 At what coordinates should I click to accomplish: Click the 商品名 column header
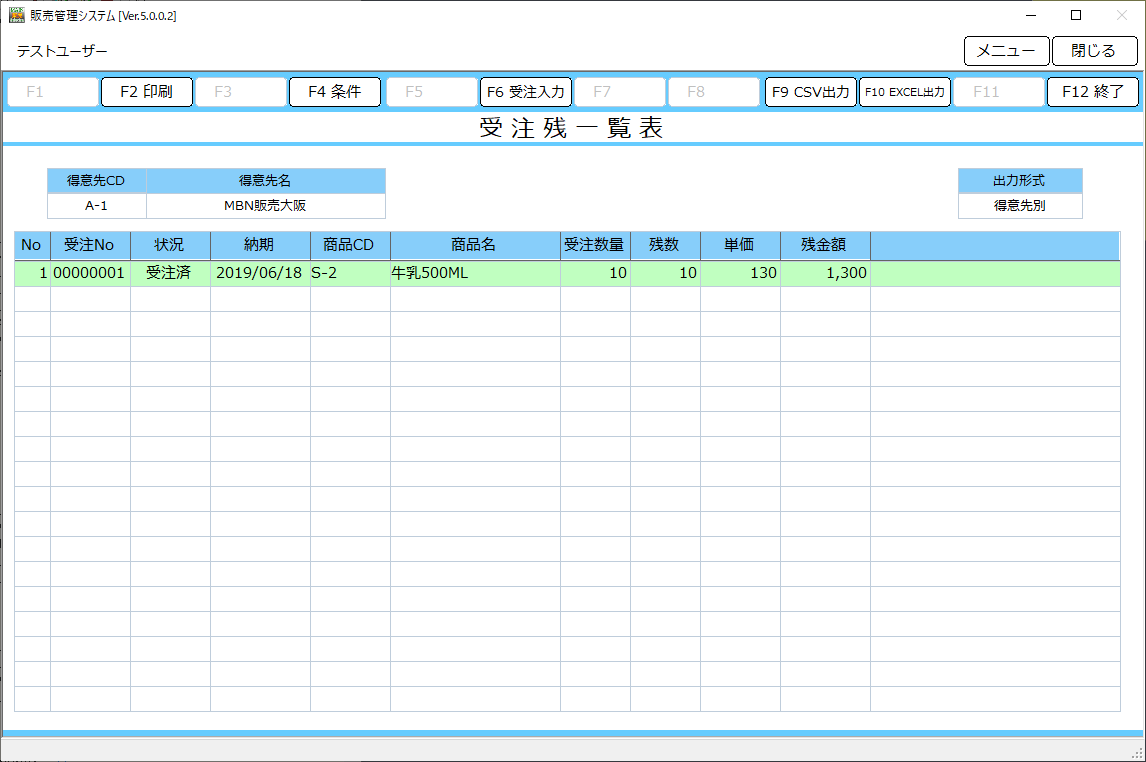(x=474, y=245)
